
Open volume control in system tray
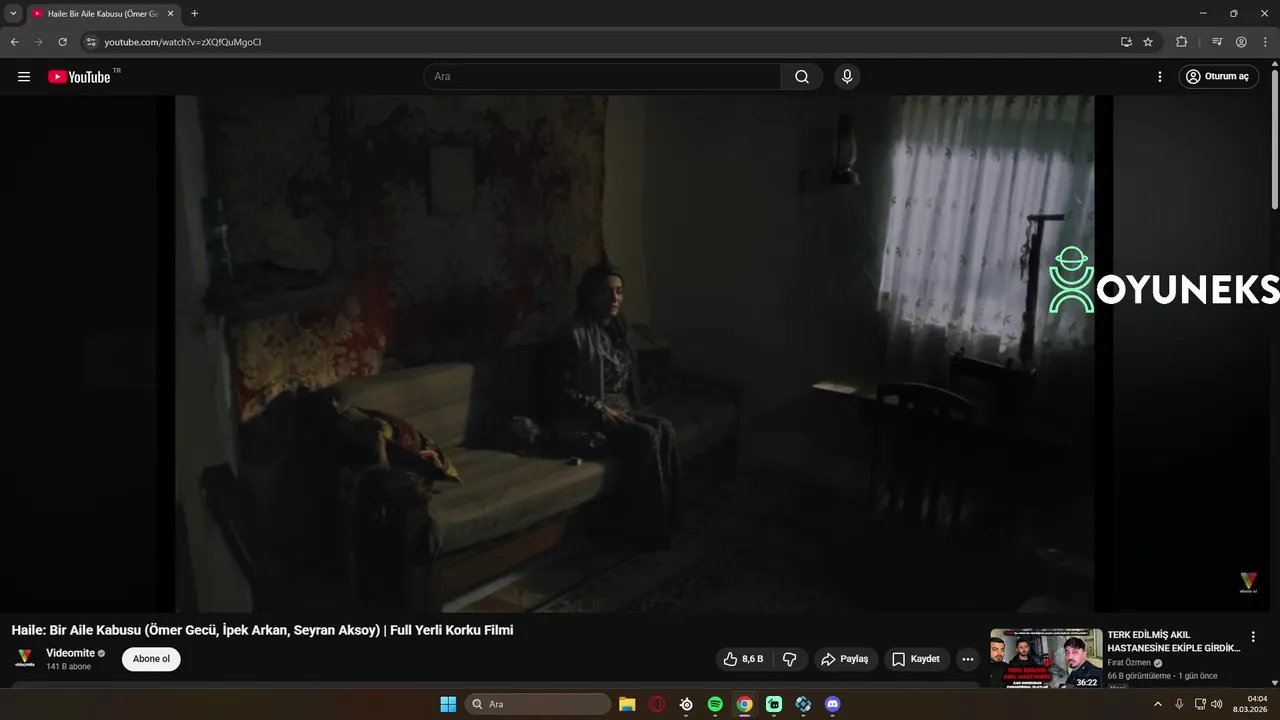pyautogui.click(x=1217, y=704)
